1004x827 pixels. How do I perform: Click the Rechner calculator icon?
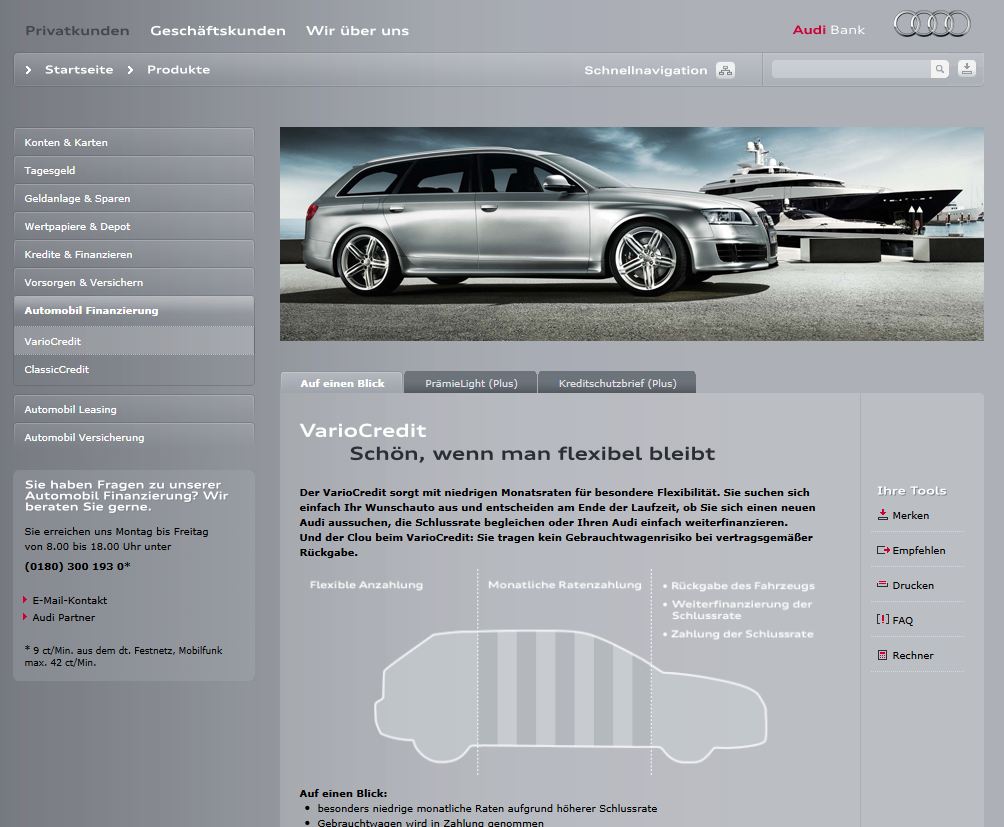882,655
